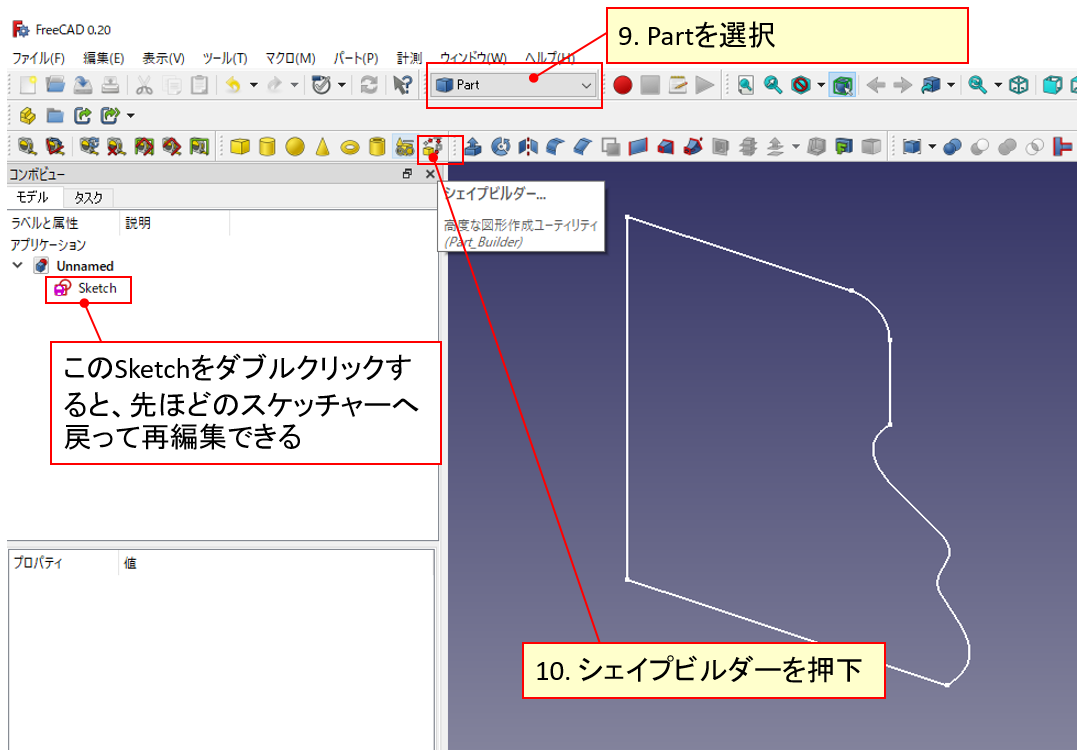Open the ファイル(F) menu
Screen dimensions: 1082x753
[39, 58]
